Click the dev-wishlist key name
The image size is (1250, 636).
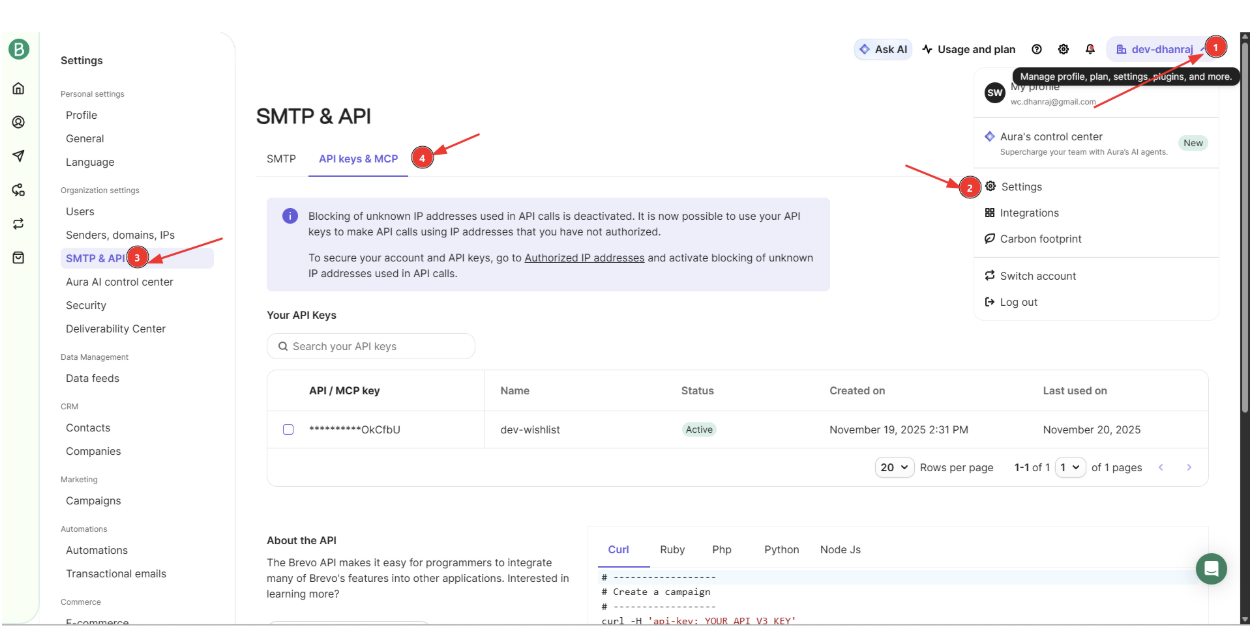click(528, 430)
